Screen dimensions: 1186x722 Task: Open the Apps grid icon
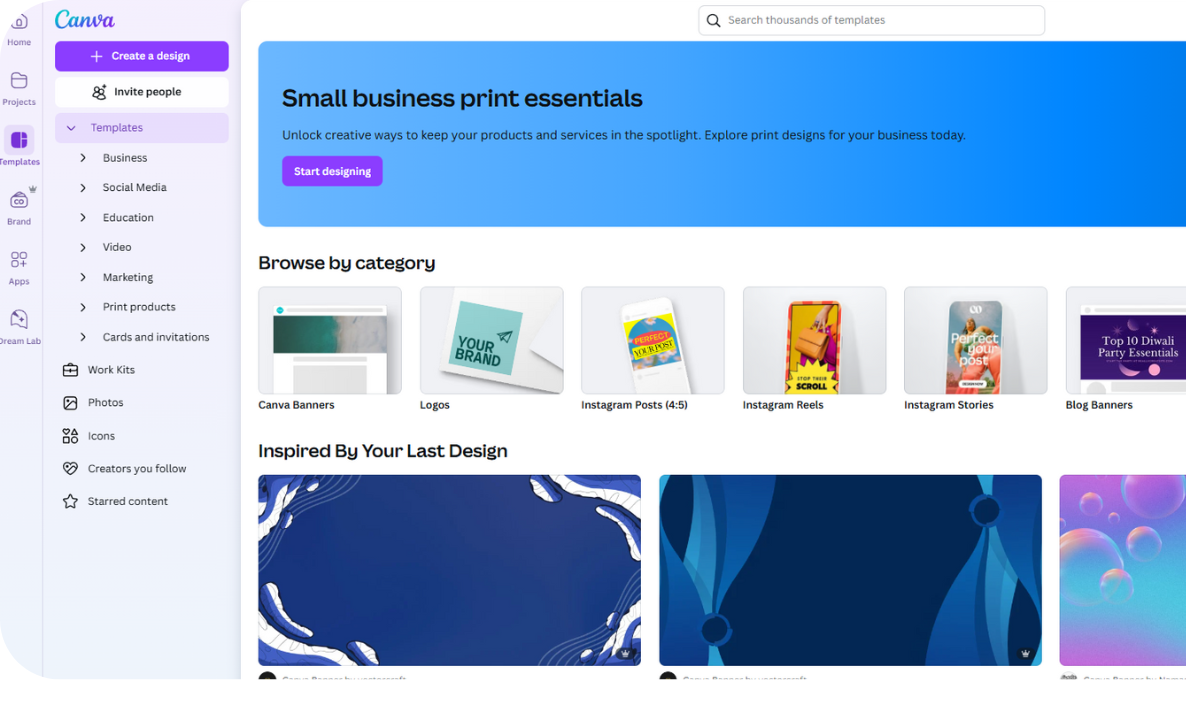19,259
